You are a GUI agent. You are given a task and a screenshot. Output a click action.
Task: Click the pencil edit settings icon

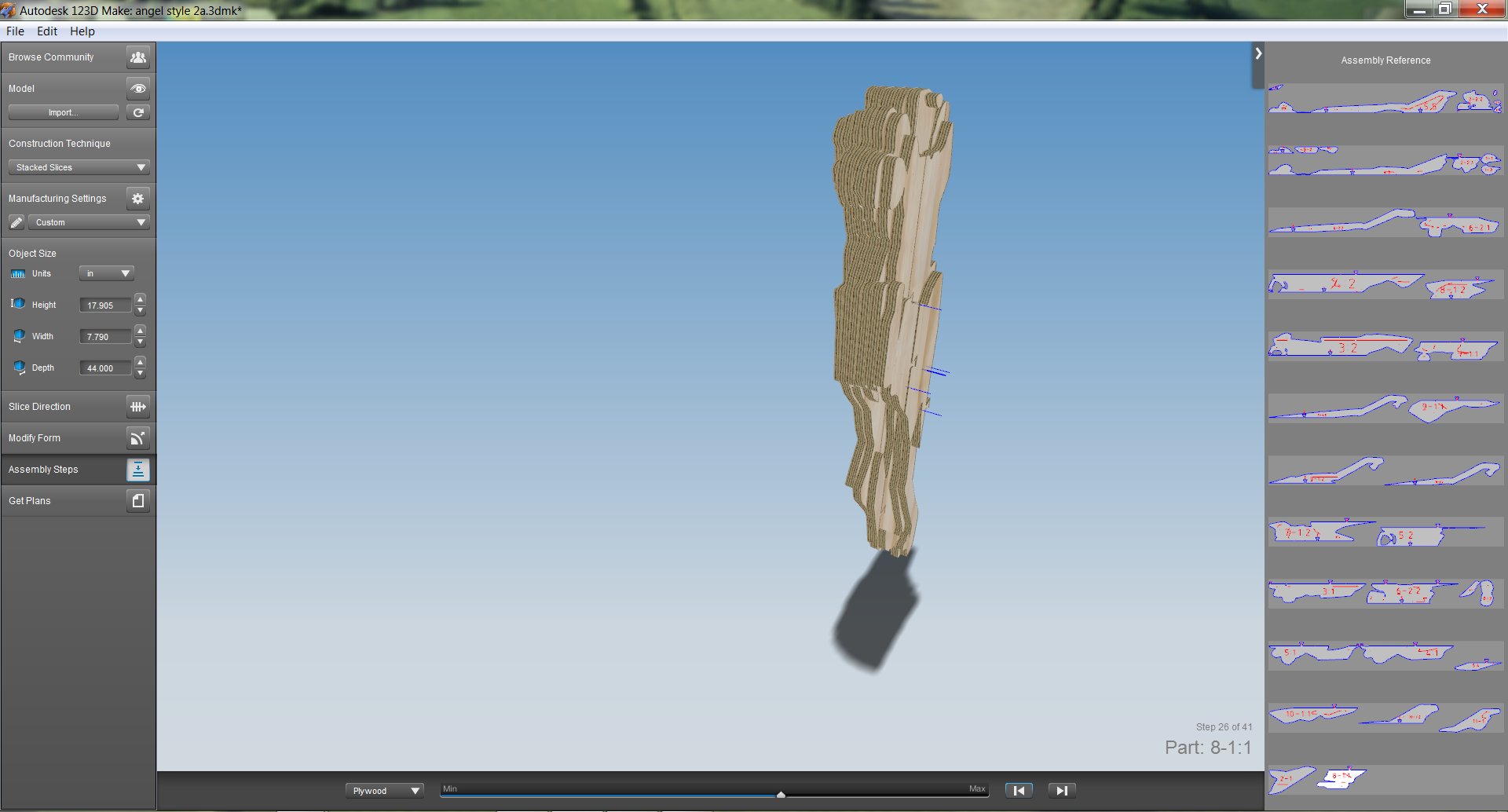point(16,222)
